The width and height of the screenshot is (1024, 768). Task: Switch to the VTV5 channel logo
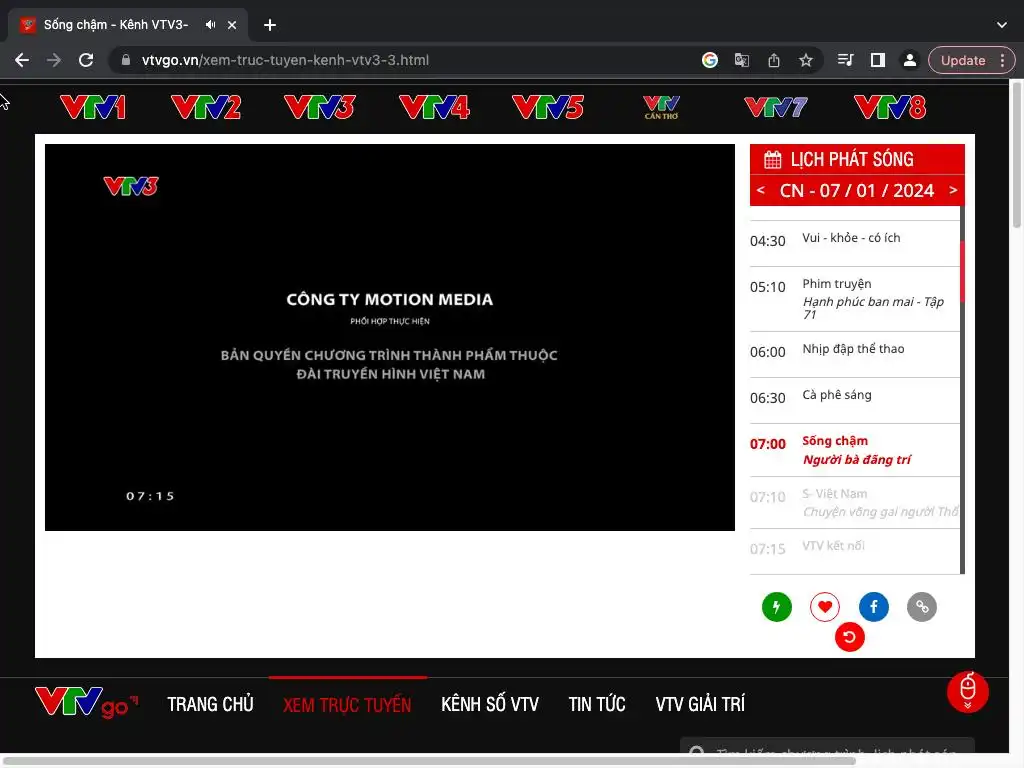point(548,108)
